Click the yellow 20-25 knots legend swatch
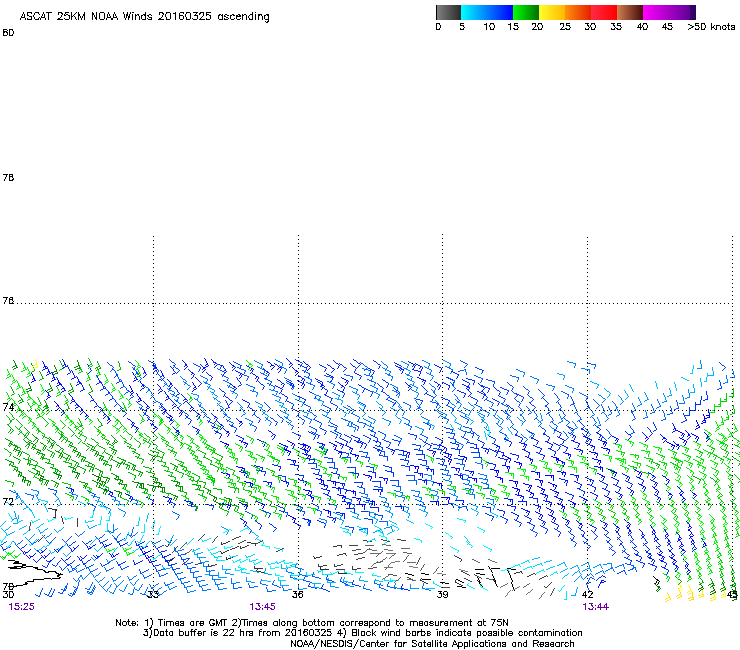Viewport: 740px width, 650px height. click(552, 12)
